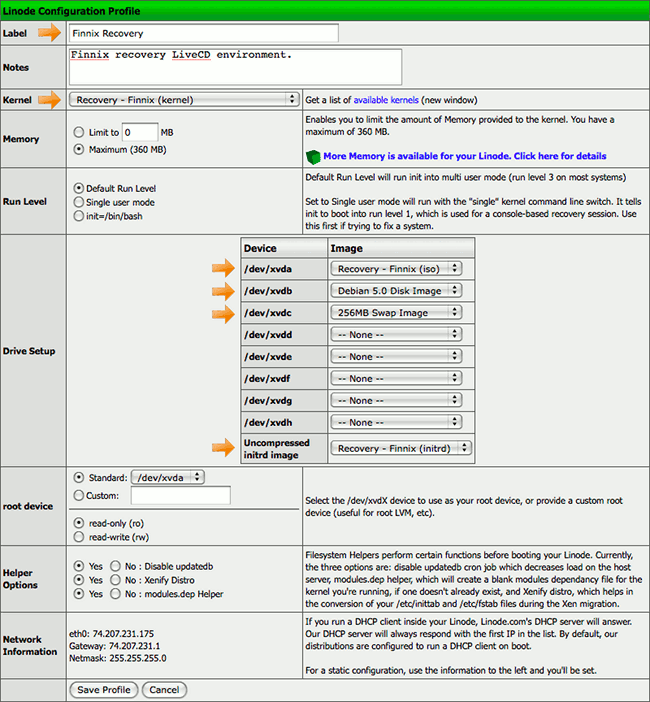Select the Maximum (360 MB) radio button

79,149
